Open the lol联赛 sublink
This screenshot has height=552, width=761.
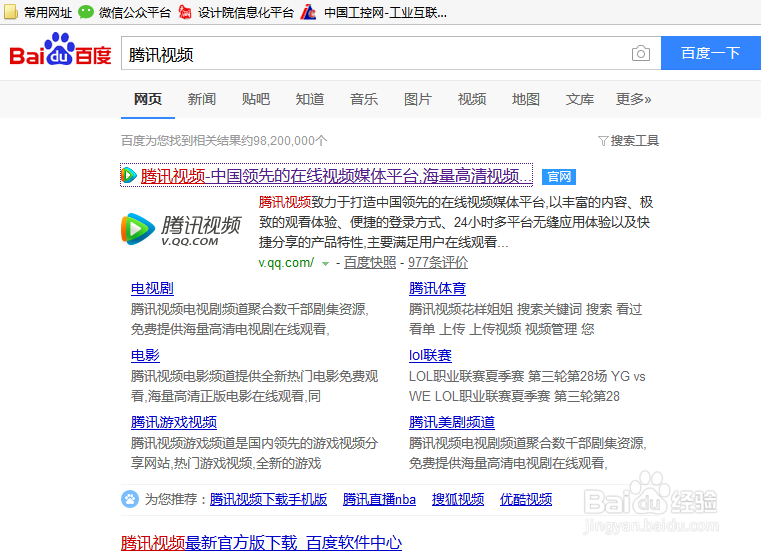tap(430, 355)
